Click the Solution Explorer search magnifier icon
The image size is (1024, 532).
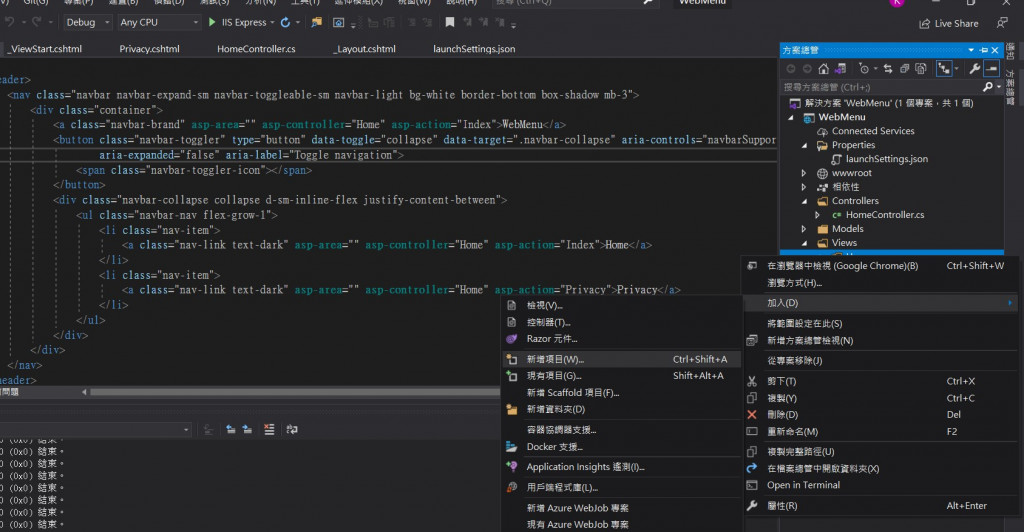point(987,87)
